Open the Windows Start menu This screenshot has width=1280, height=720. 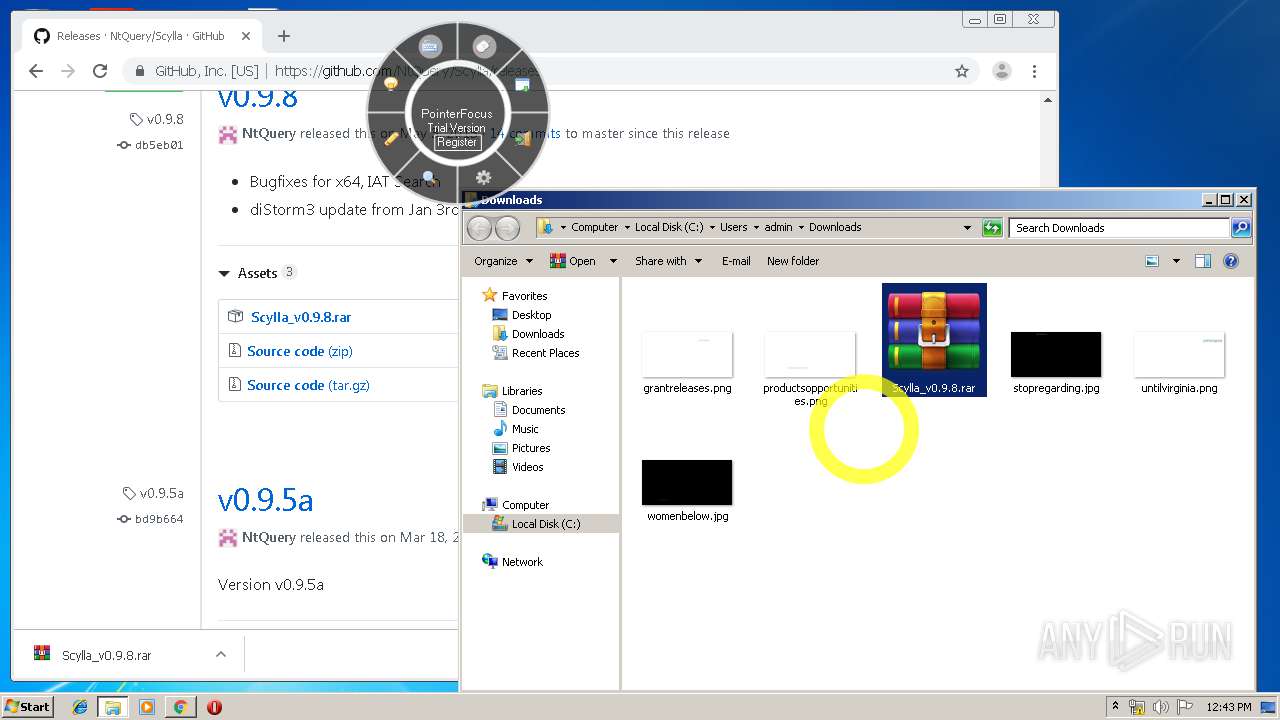coord(28,706)
